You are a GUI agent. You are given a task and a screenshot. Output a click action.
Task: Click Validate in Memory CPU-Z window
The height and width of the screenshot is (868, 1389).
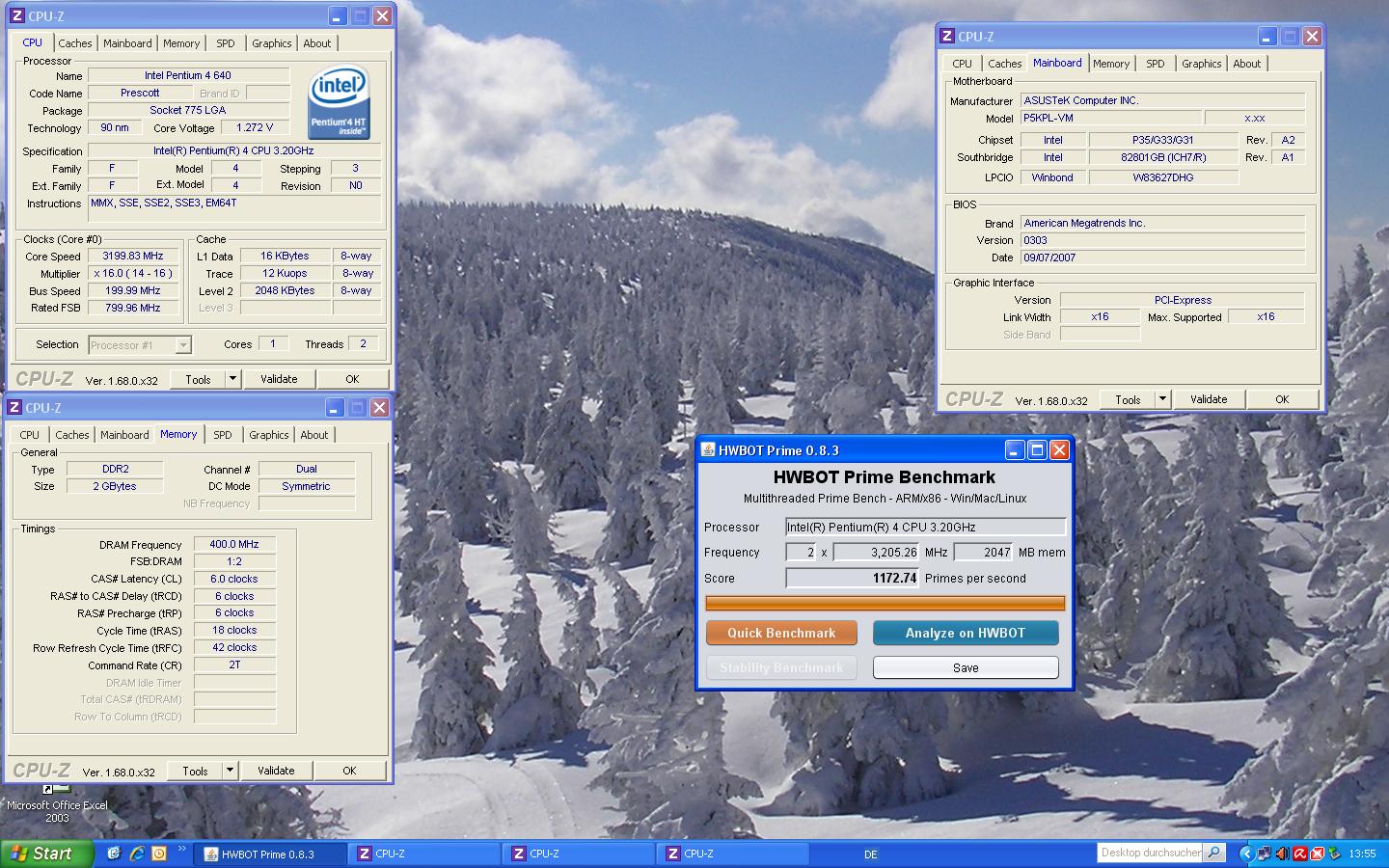[276, 771]
